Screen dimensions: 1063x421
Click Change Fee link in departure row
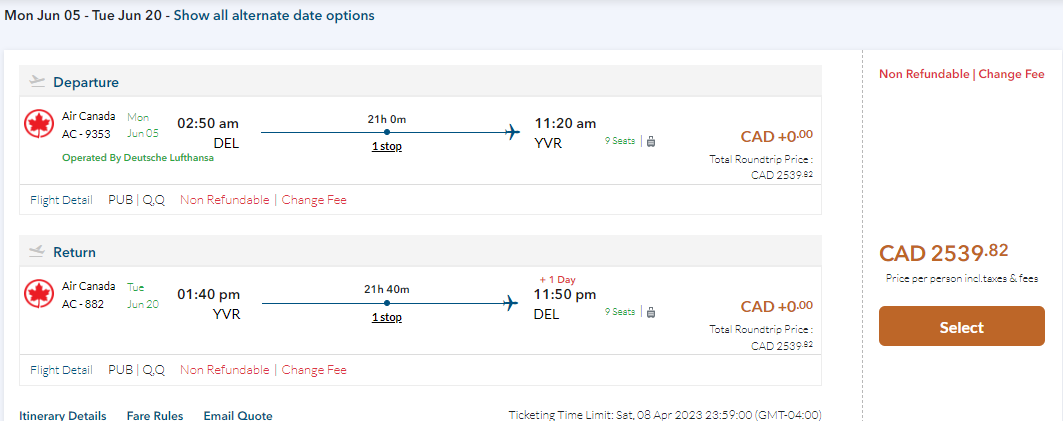[x=314, y=200]
